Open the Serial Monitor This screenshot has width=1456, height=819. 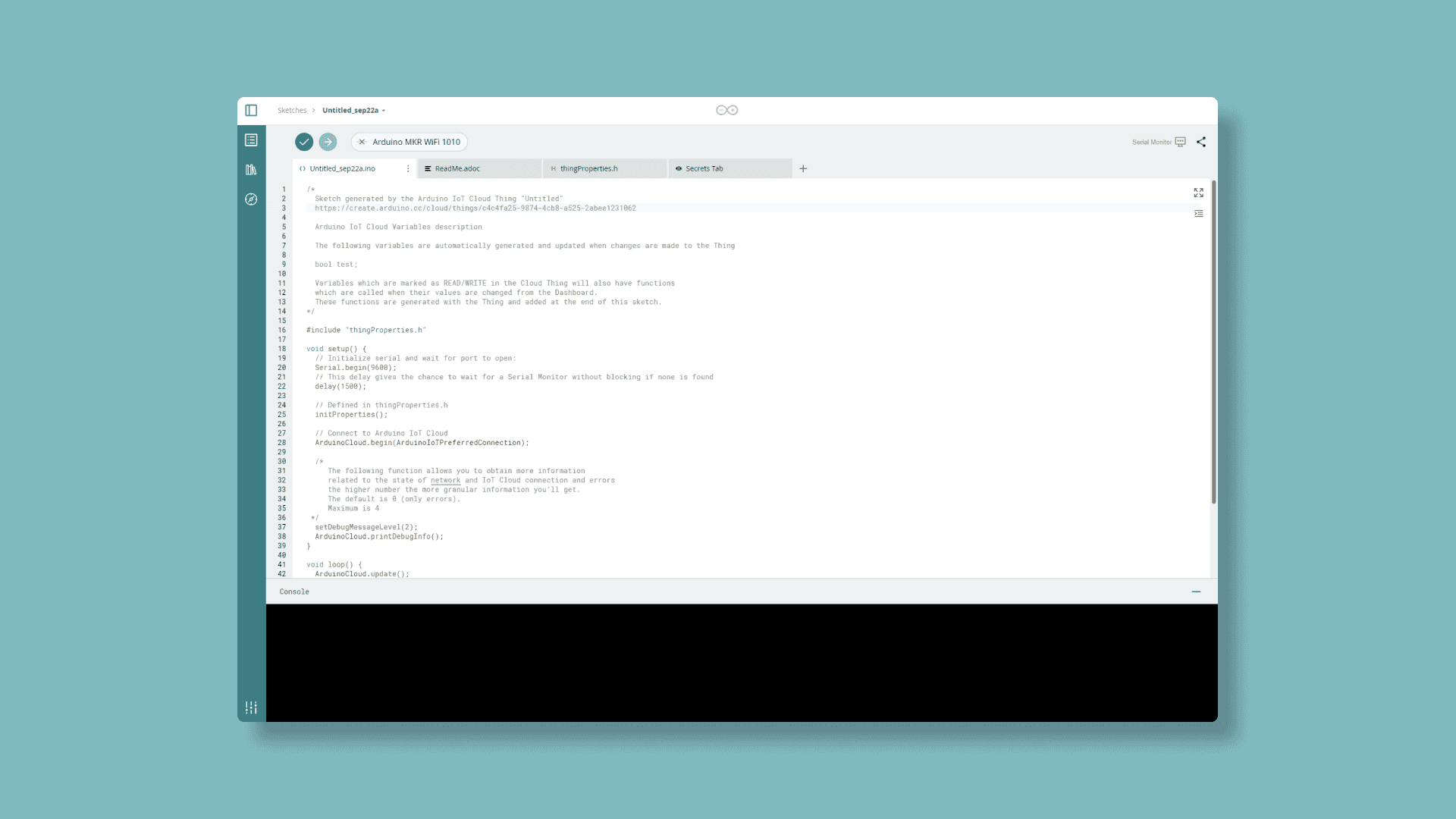[1159, 142]
